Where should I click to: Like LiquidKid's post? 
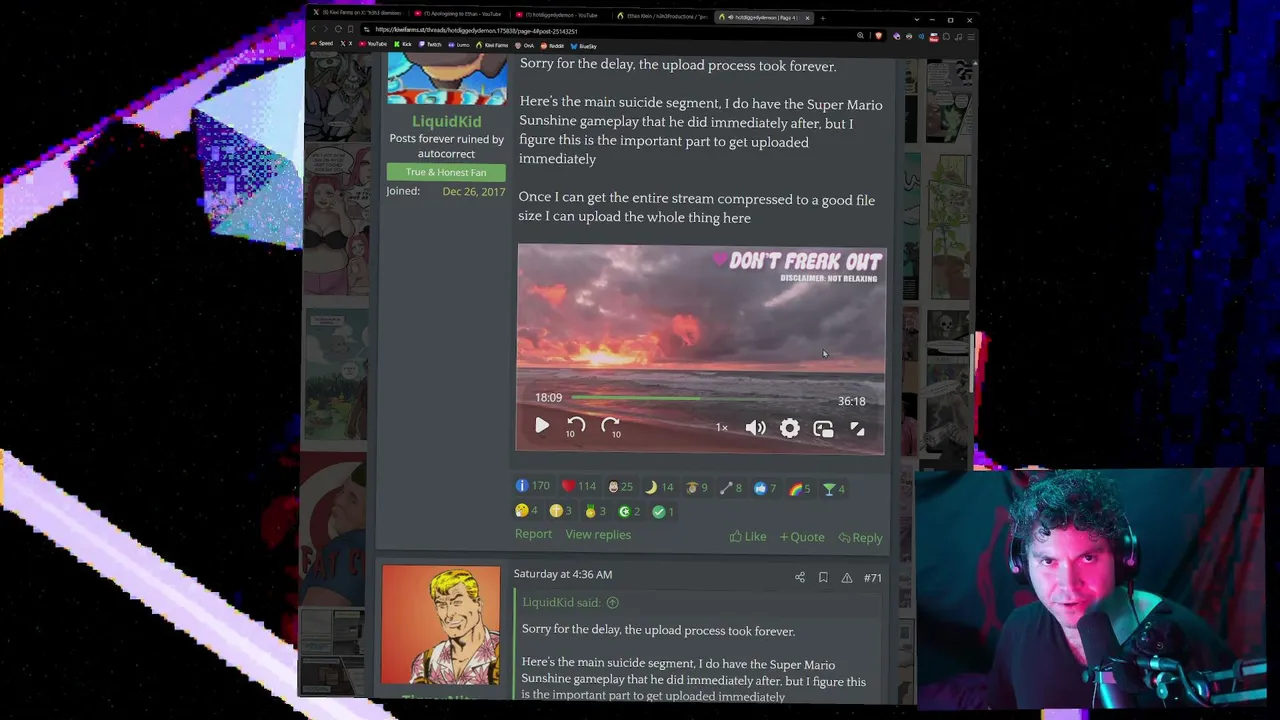(748, 537)
